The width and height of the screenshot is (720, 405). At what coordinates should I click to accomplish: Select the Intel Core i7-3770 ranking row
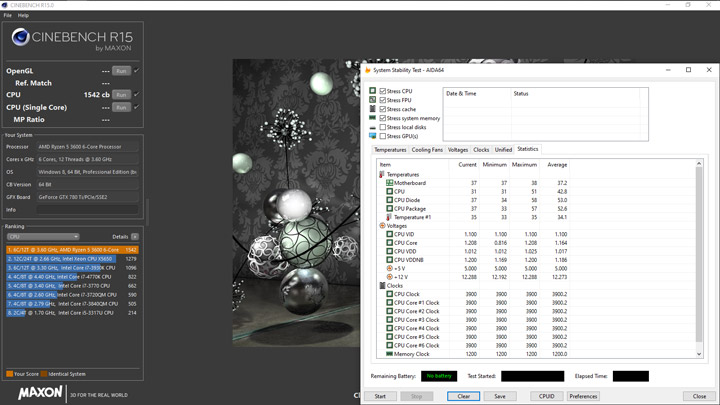click(72, 286)
